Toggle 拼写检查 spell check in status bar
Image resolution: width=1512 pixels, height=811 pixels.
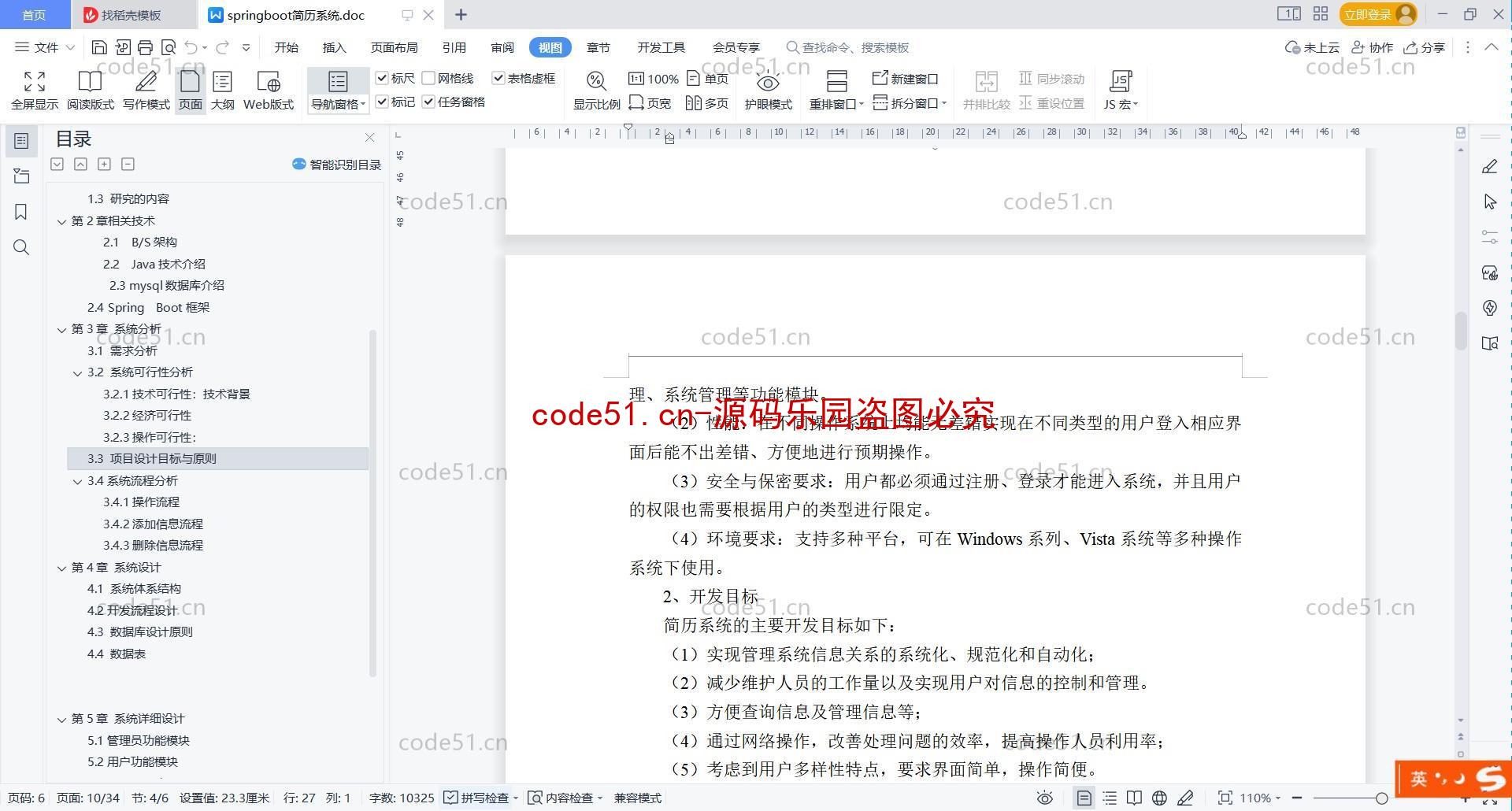[476, 798]
